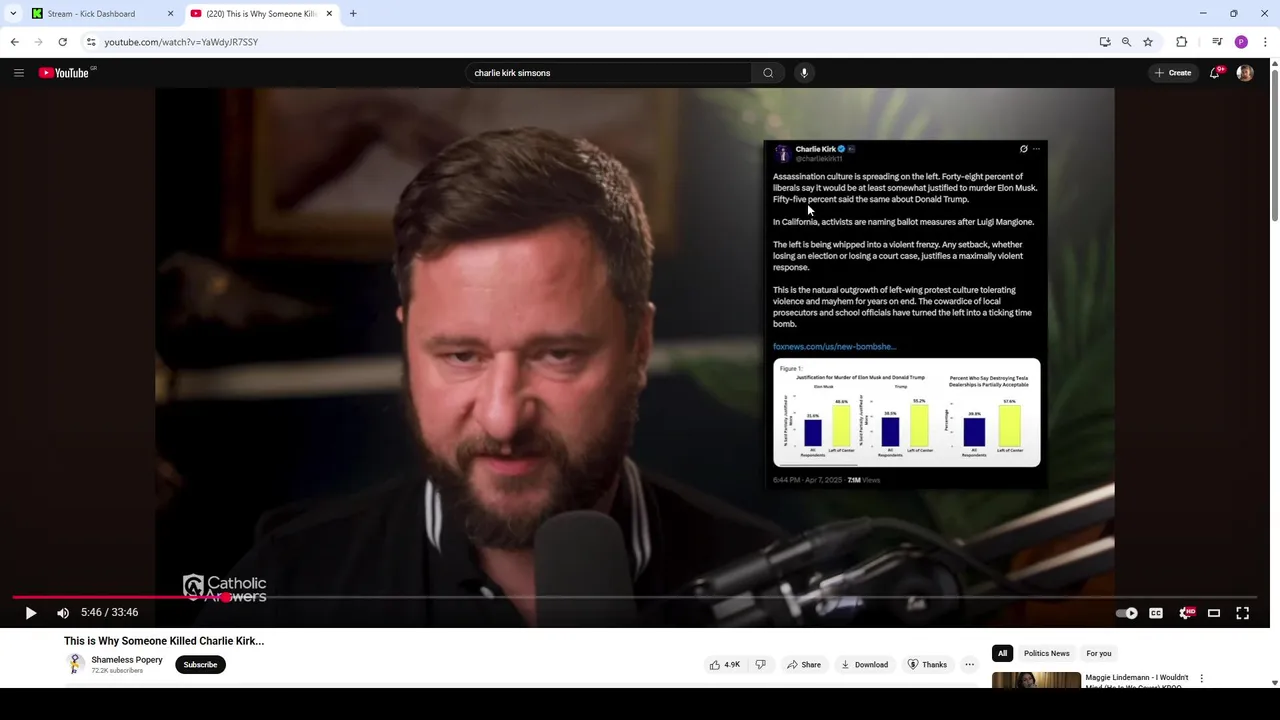Turn on closed captions (CC)
The image size is (1280, 720).
pyautogui.click(x=1156, y=613)
